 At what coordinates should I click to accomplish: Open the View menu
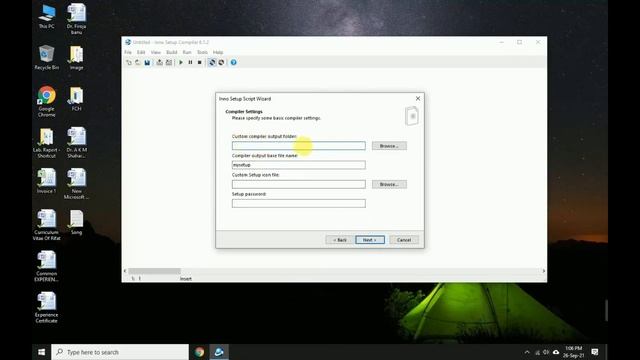(x=156, y=52)
